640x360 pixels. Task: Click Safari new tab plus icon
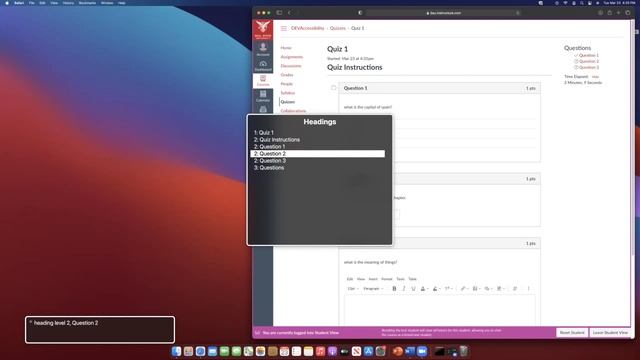point(618,13)
